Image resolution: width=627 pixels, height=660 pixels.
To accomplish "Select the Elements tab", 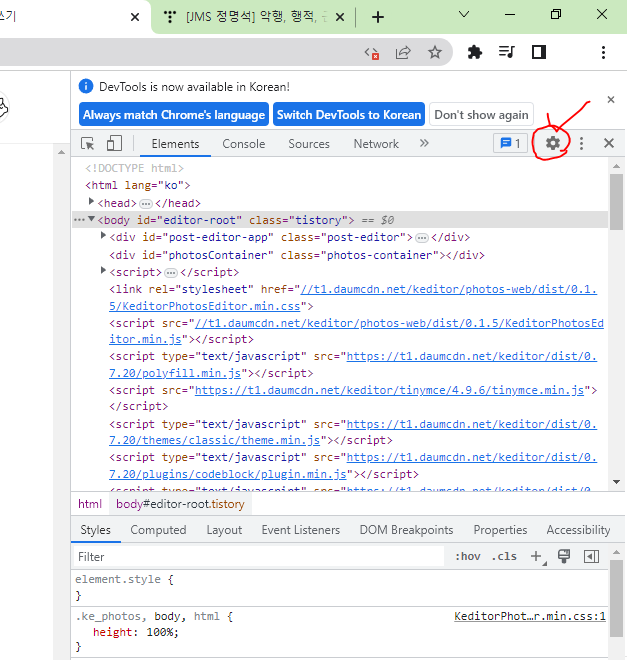I will click(x=175, y=144).
